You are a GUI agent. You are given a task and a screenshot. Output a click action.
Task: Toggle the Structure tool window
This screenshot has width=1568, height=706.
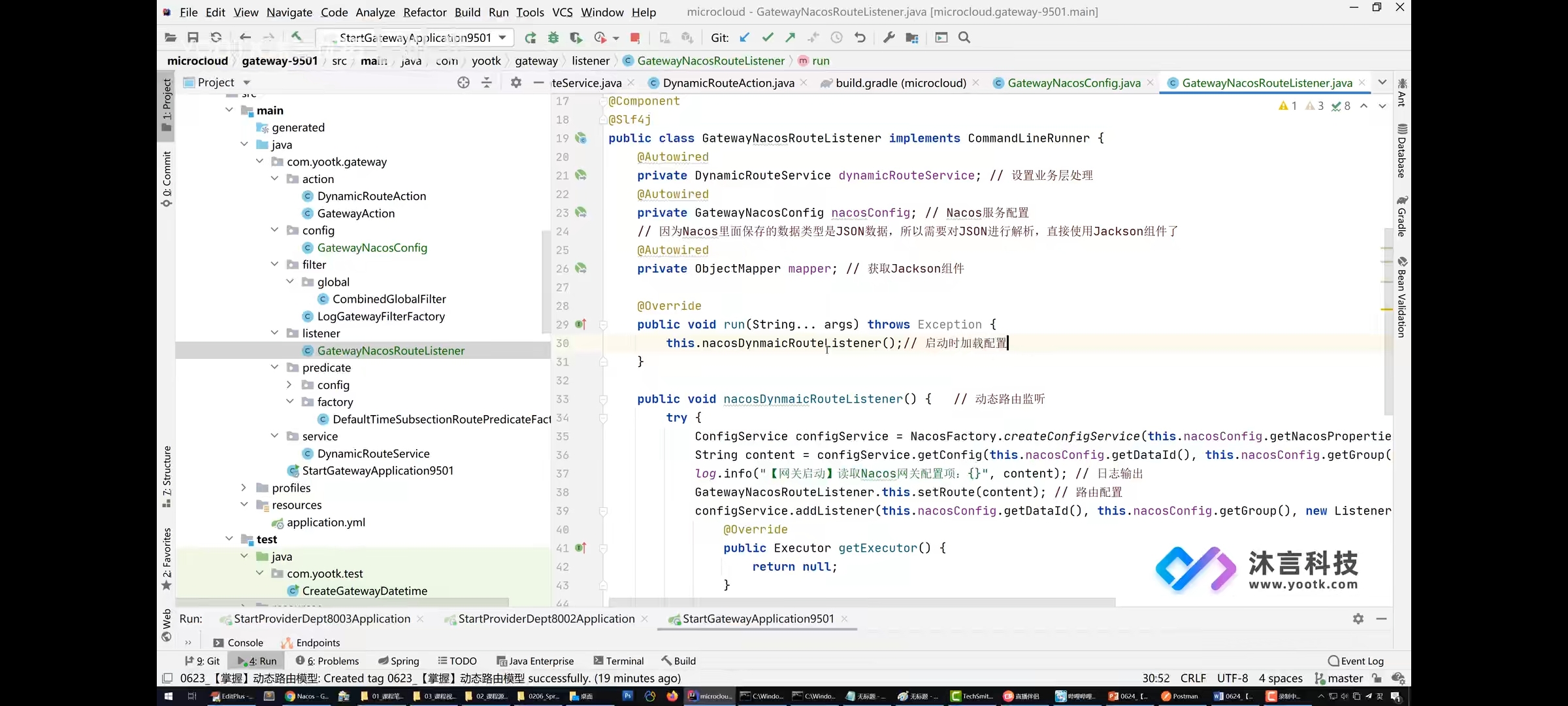click(x=167, y=477)
